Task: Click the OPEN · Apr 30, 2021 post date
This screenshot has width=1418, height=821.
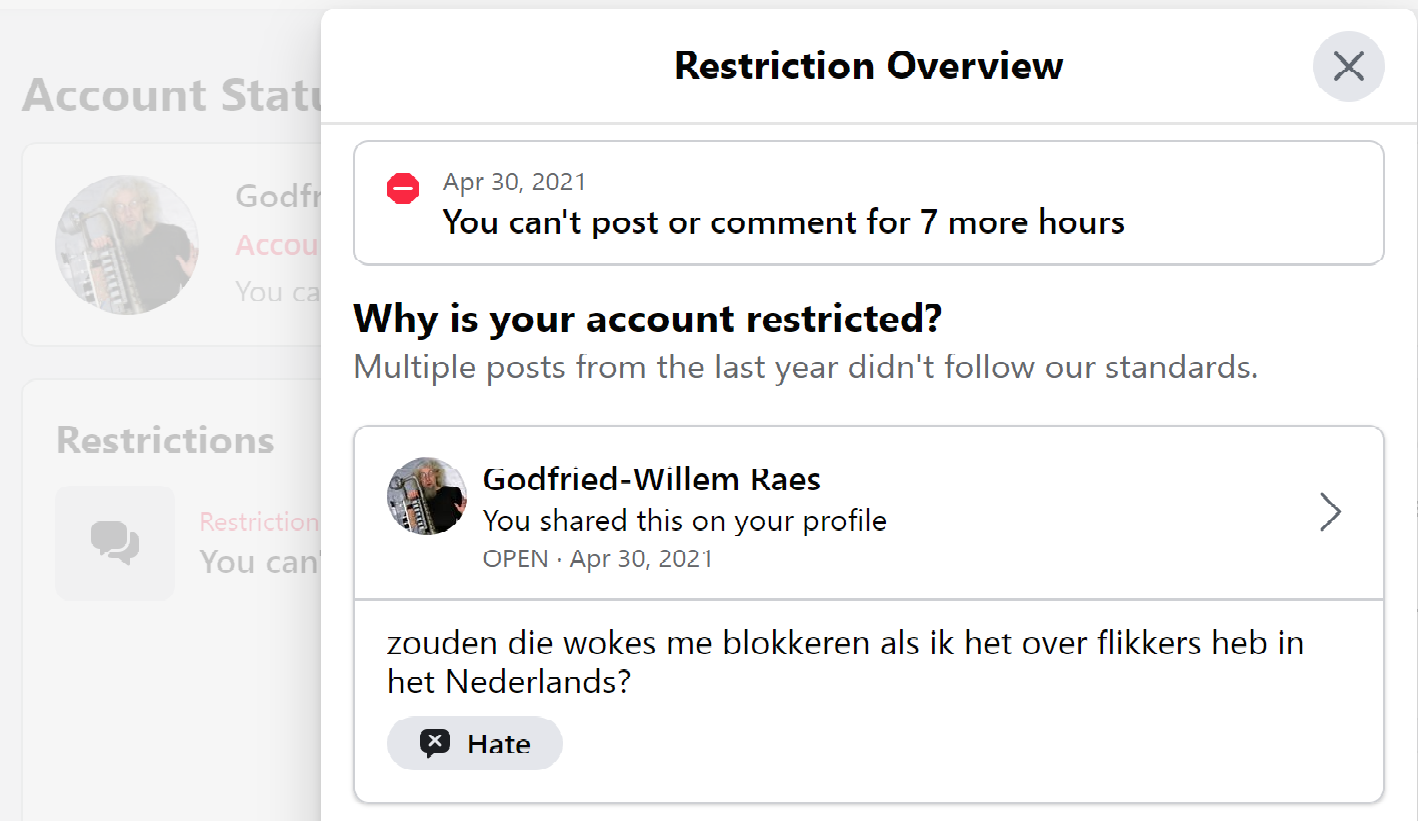Action: click(598, 558)
